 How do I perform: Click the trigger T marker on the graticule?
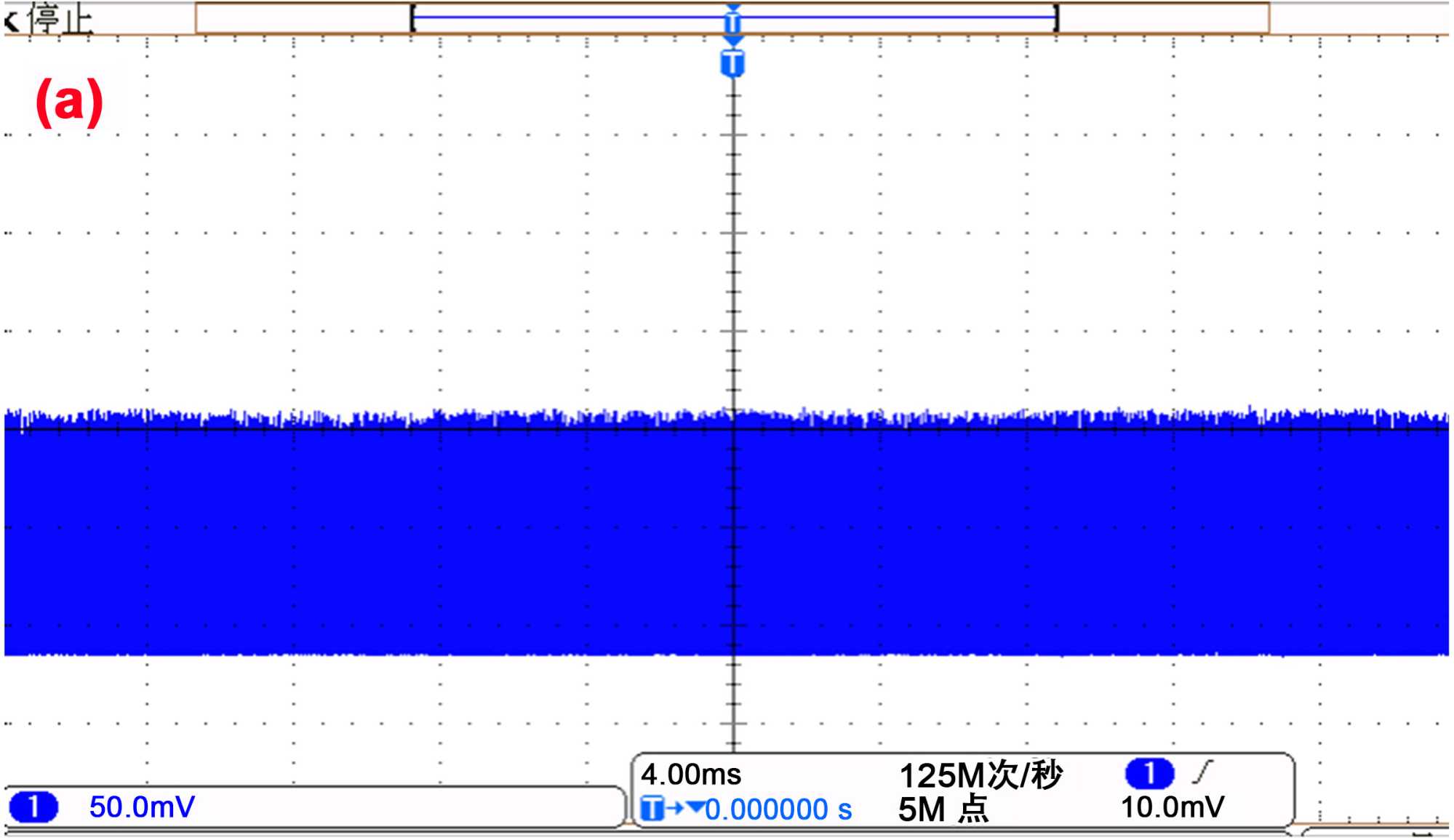(732, 63)
